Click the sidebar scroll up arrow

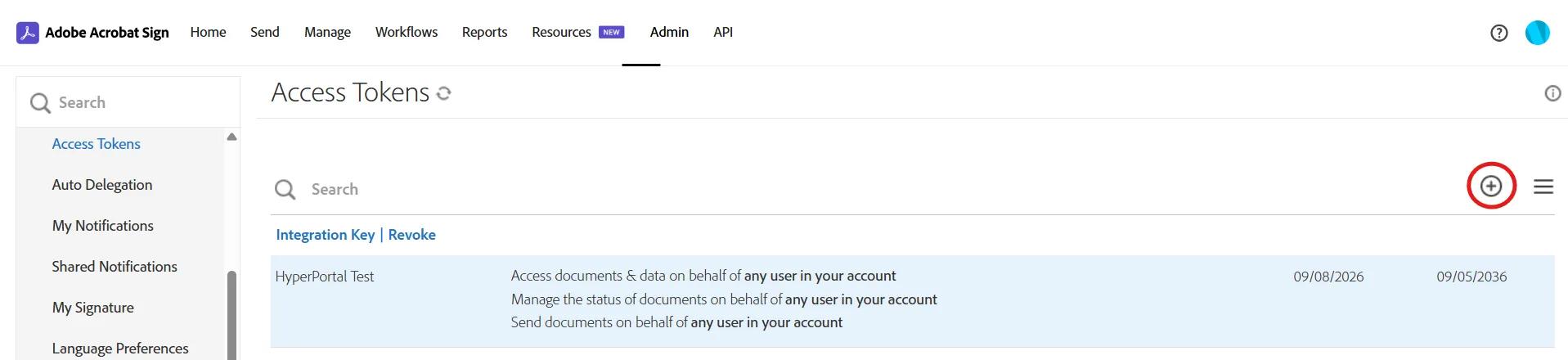pos(231,137)
